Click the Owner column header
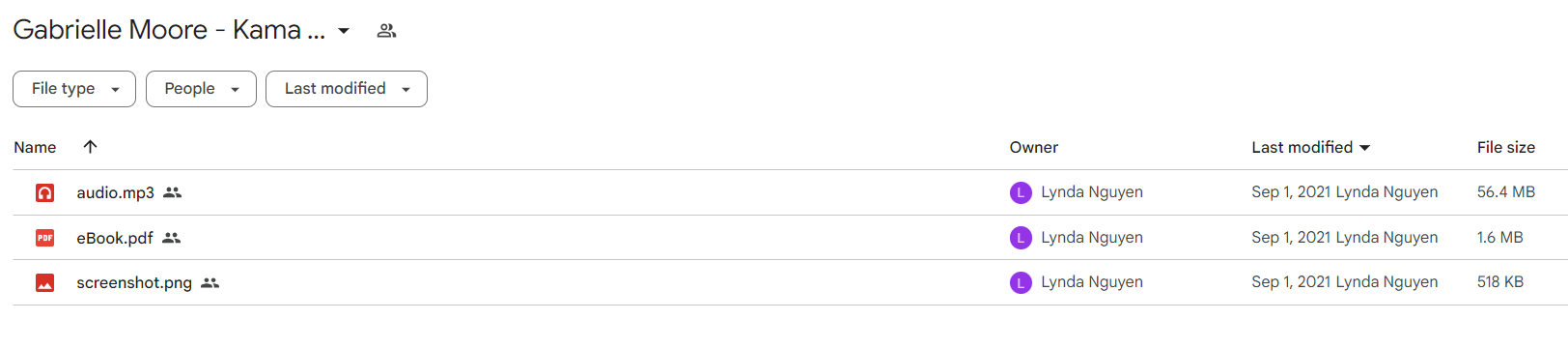Screen dimensions: 1568x349 [1034, 147]
